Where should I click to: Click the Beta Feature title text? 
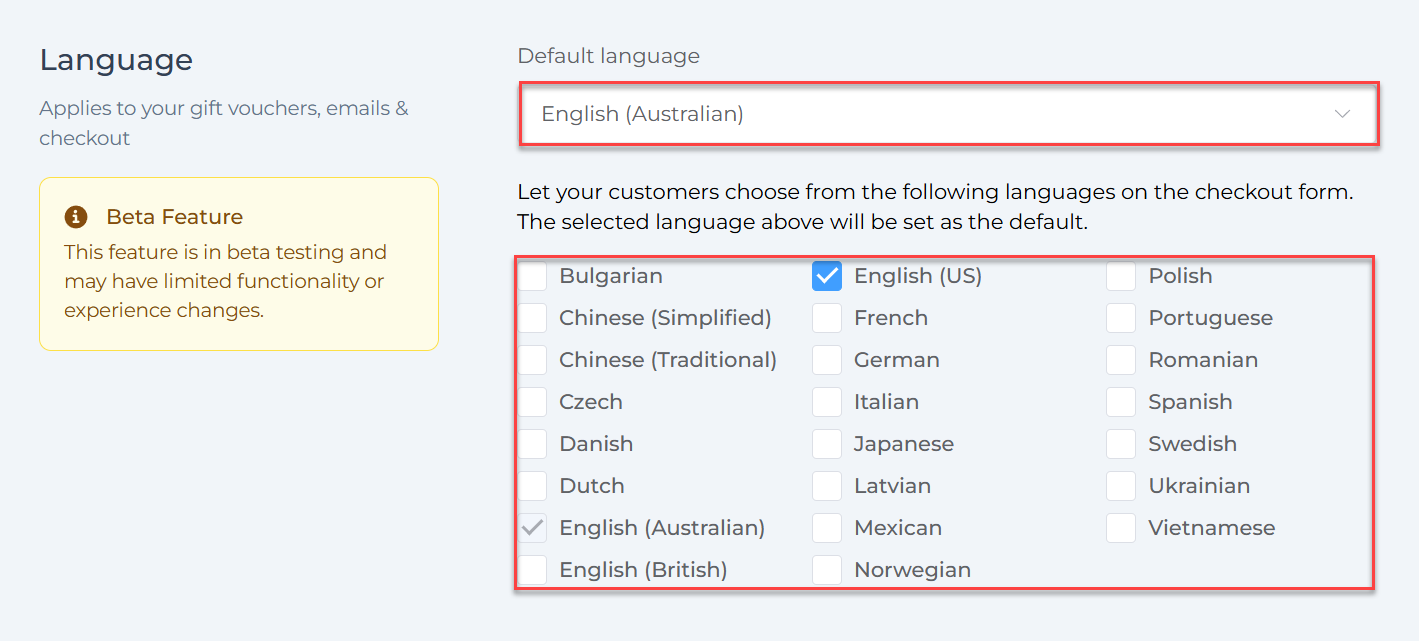175,217
